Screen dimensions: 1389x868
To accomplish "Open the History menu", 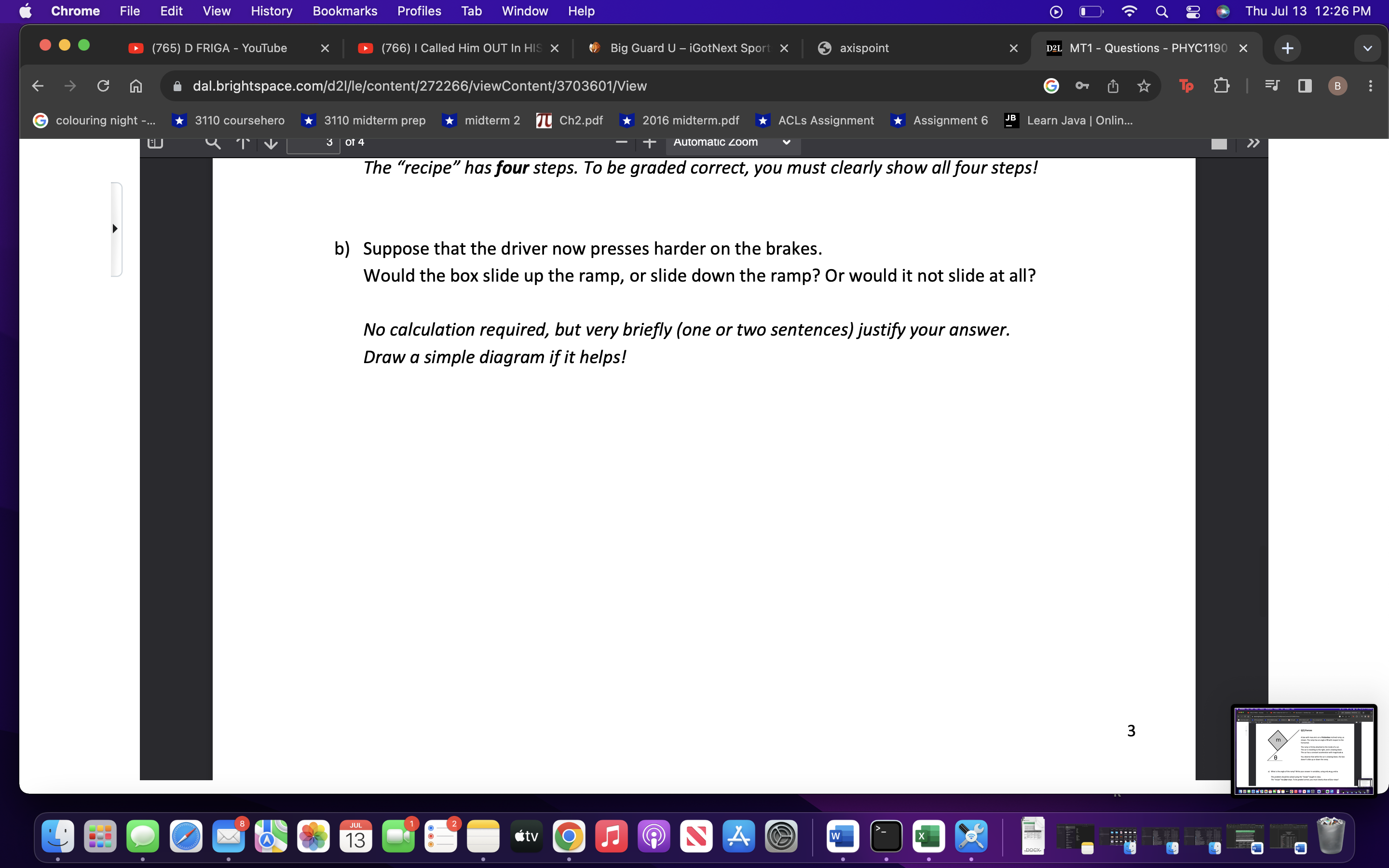I will click(271, 11).
